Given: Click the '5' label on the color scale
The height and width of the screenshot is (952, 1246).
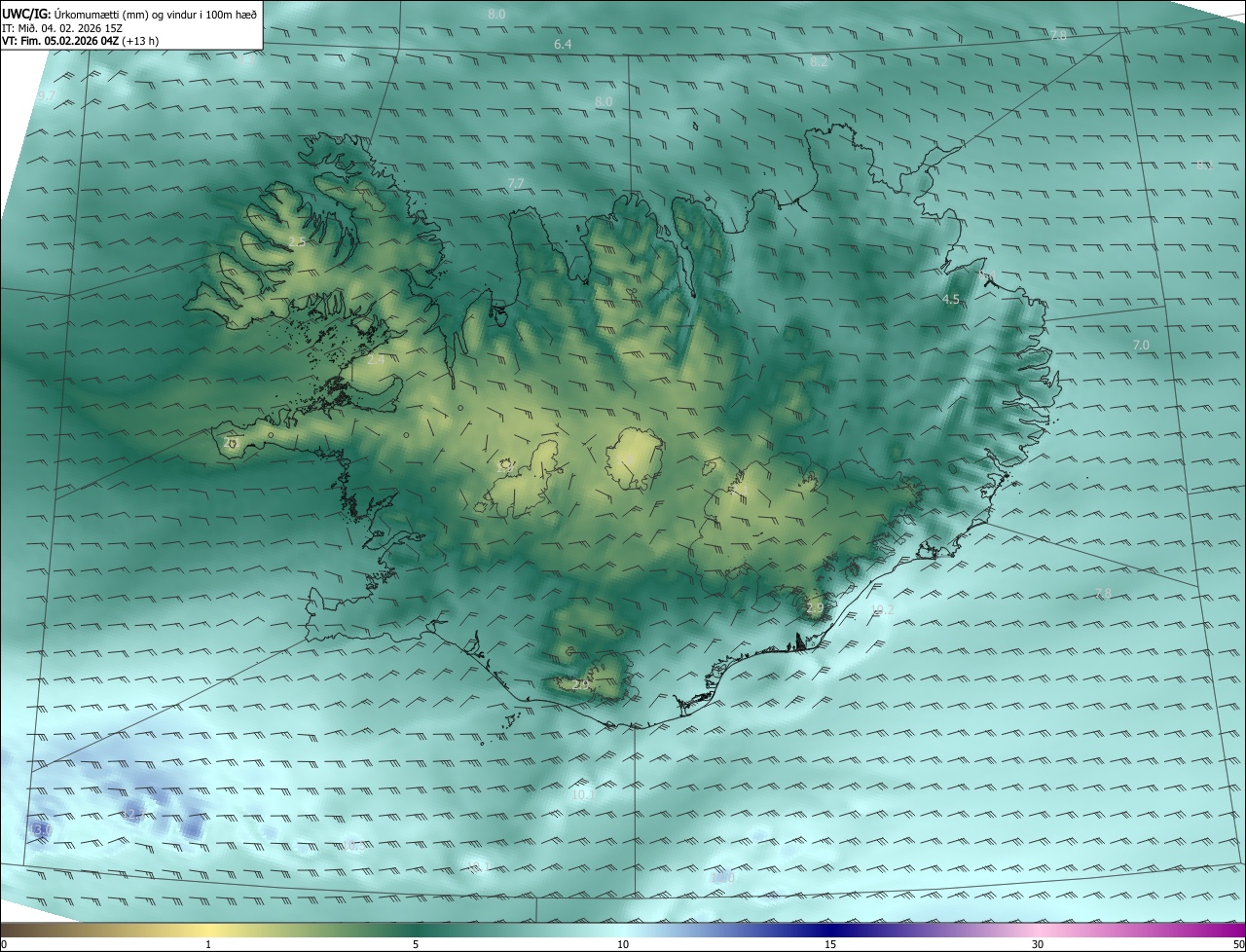Looking at the screenshot, I should (x=416, y=944).
